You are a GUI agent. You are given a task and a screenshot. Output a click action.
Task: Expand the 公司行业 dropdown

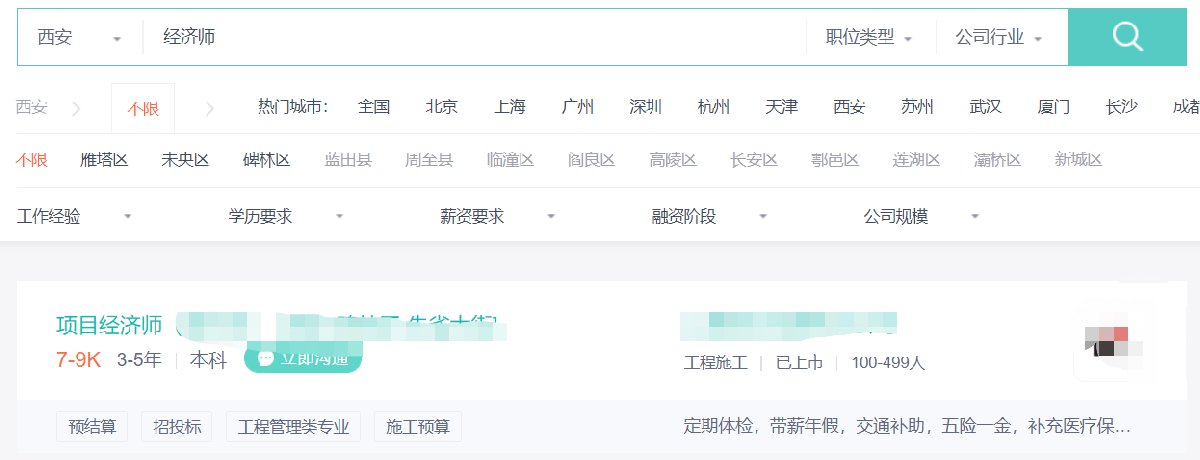pyautogui.click(x=998, y=37)
